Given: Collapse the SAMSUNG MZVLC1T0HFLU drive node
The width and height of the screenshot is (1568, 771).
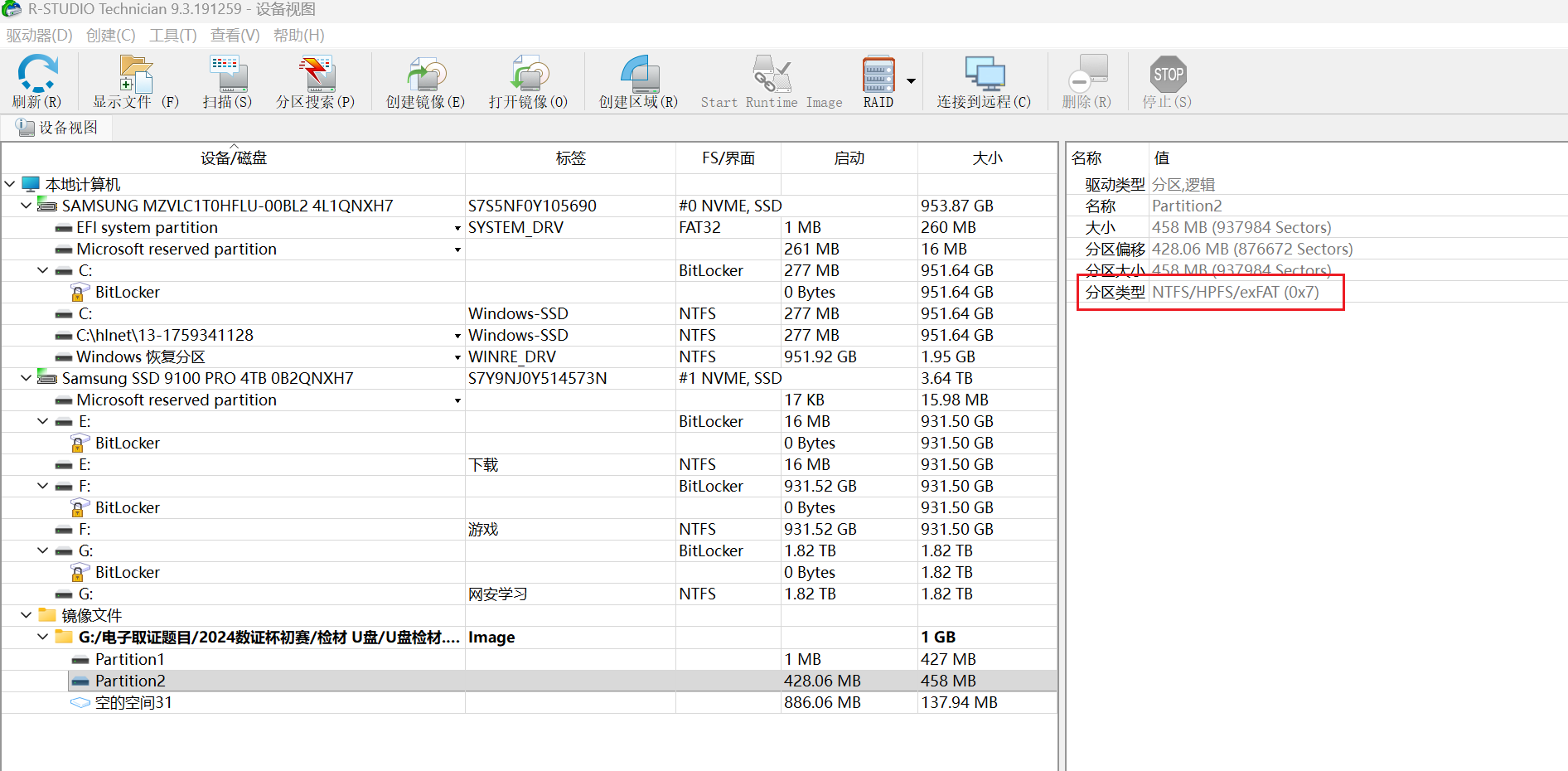Looking at the screenshot, I should coord(26,206).
